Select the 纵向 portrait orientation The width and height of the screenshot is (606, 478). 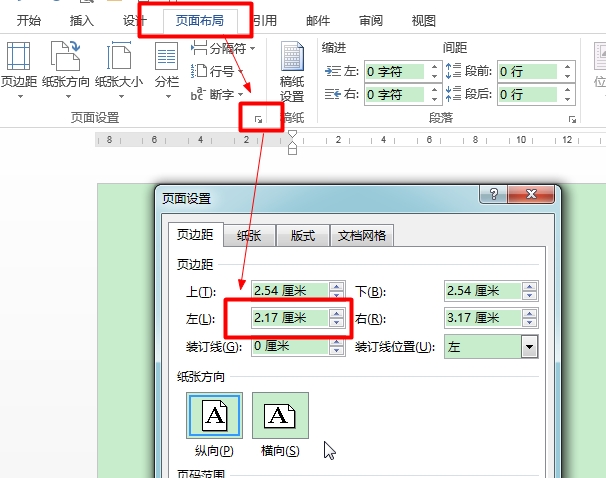tap(214, 415)
